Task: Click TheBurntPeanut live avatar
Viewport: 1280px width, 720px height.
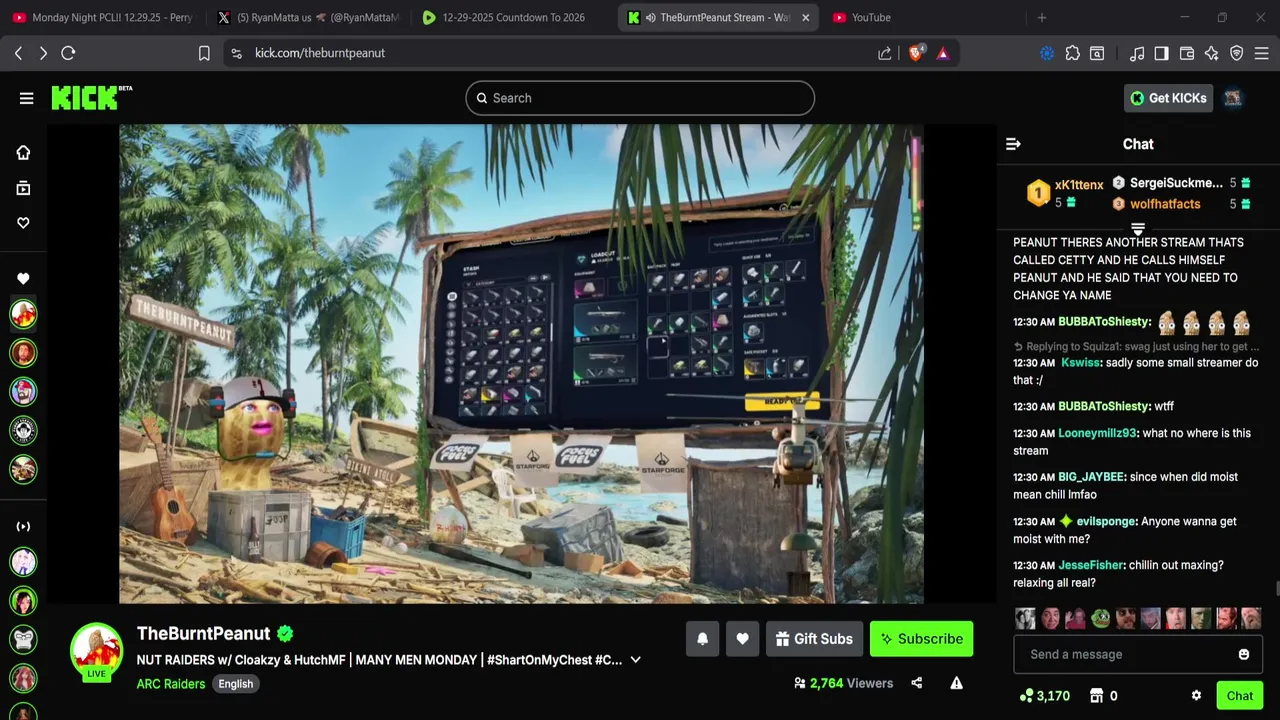Action: coord(96,650)
